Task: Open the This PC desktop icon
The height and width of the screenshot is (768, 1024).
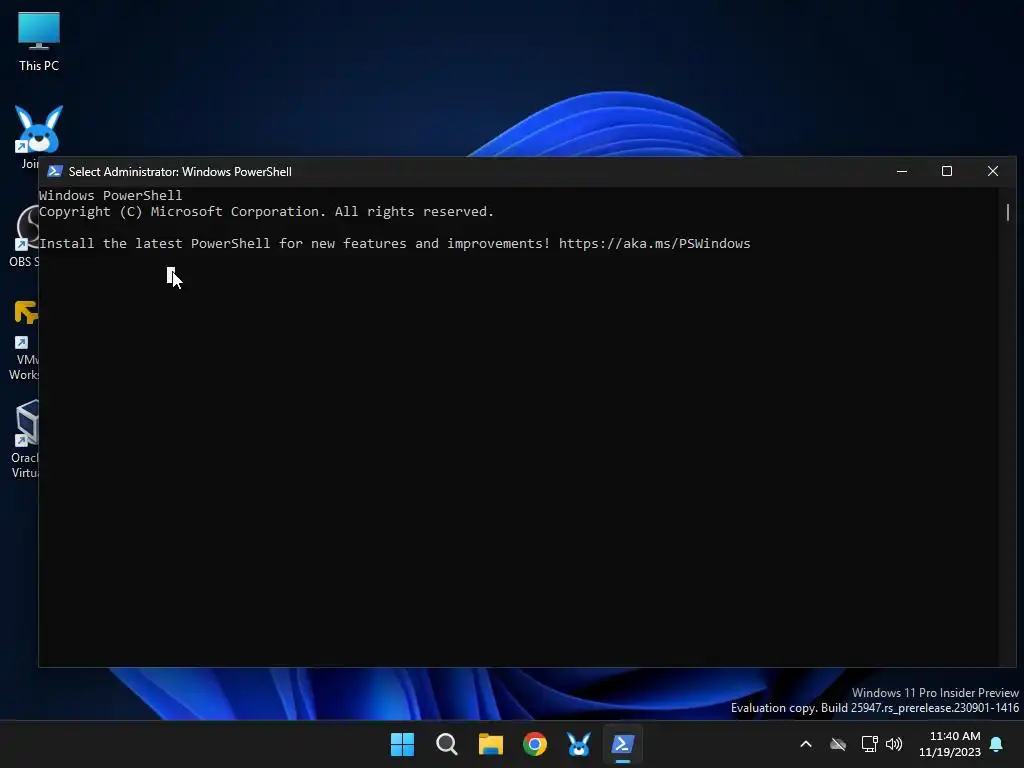Action: click(39, 41)
